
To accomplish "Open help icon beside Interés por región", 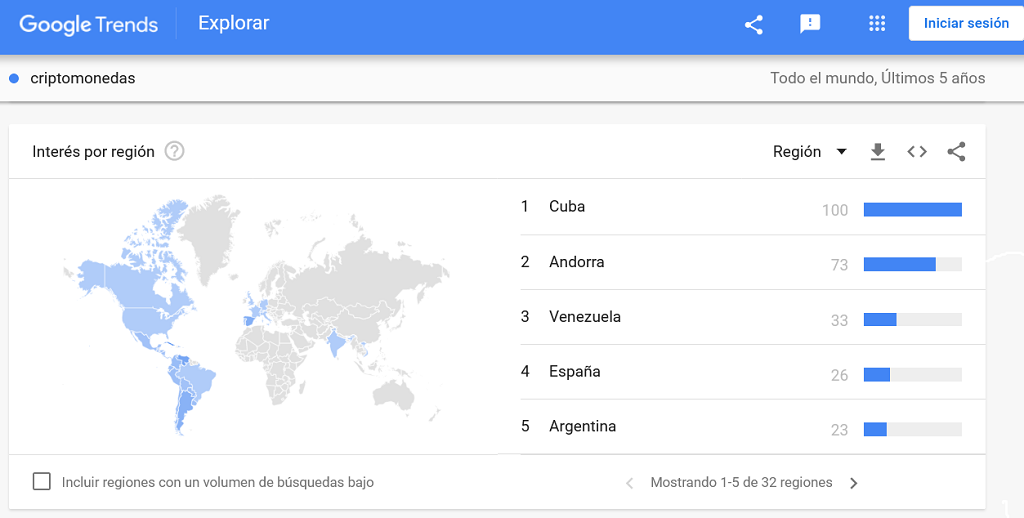I will click(x=174, y=152).
